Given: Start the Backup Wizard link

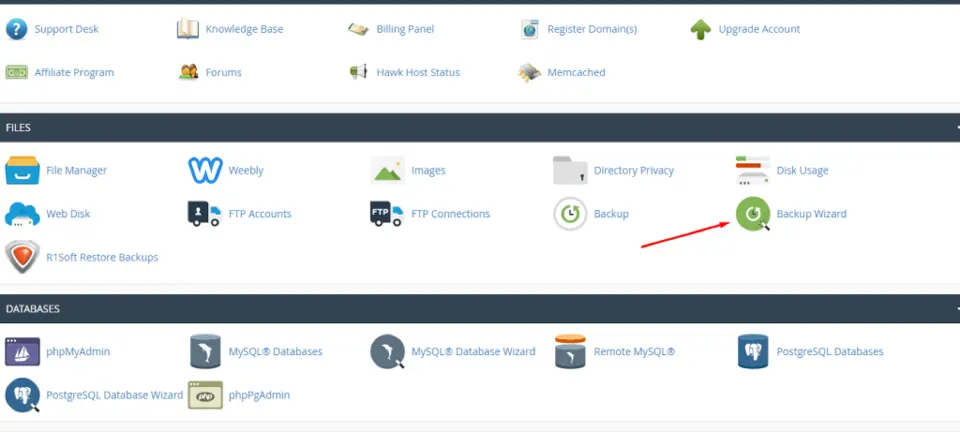Looking at the screenshot, I should click(x=811, y=214).
